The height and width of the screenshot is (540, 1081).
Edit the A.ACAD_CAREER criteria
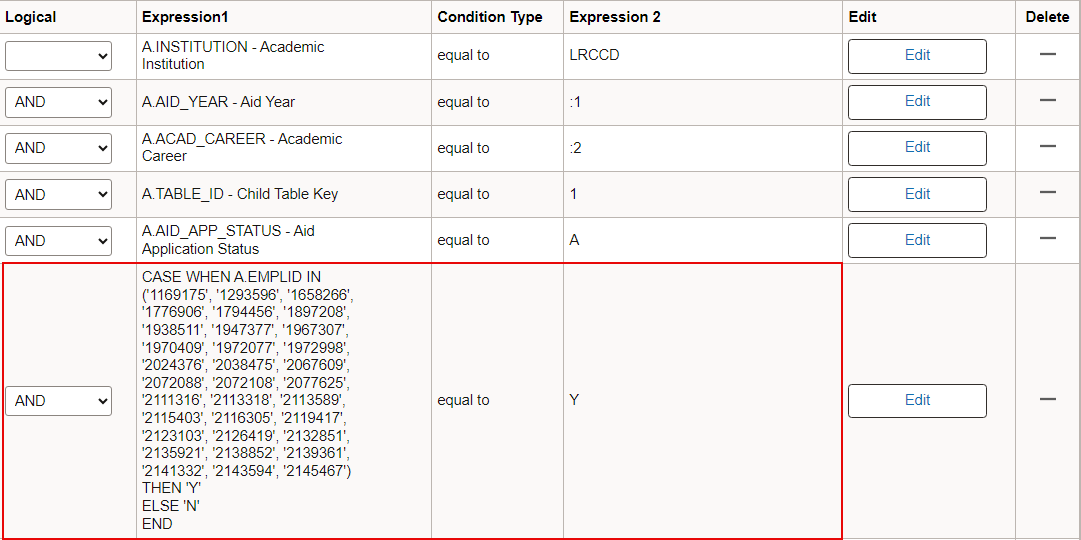point(917,148)
